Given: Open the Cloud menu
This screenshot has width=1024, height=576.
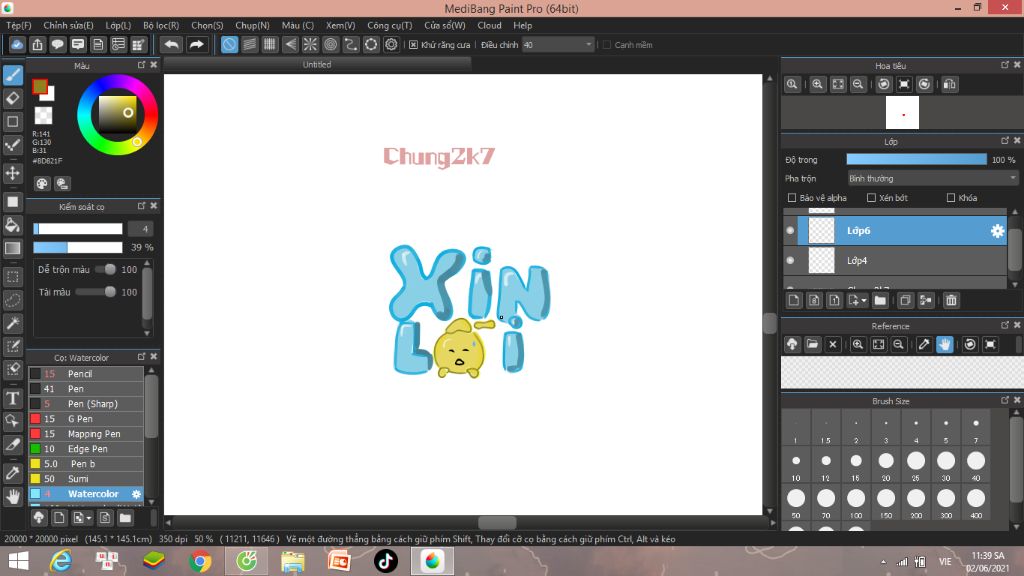Looking at the screenshot, I should click(489, 25).
